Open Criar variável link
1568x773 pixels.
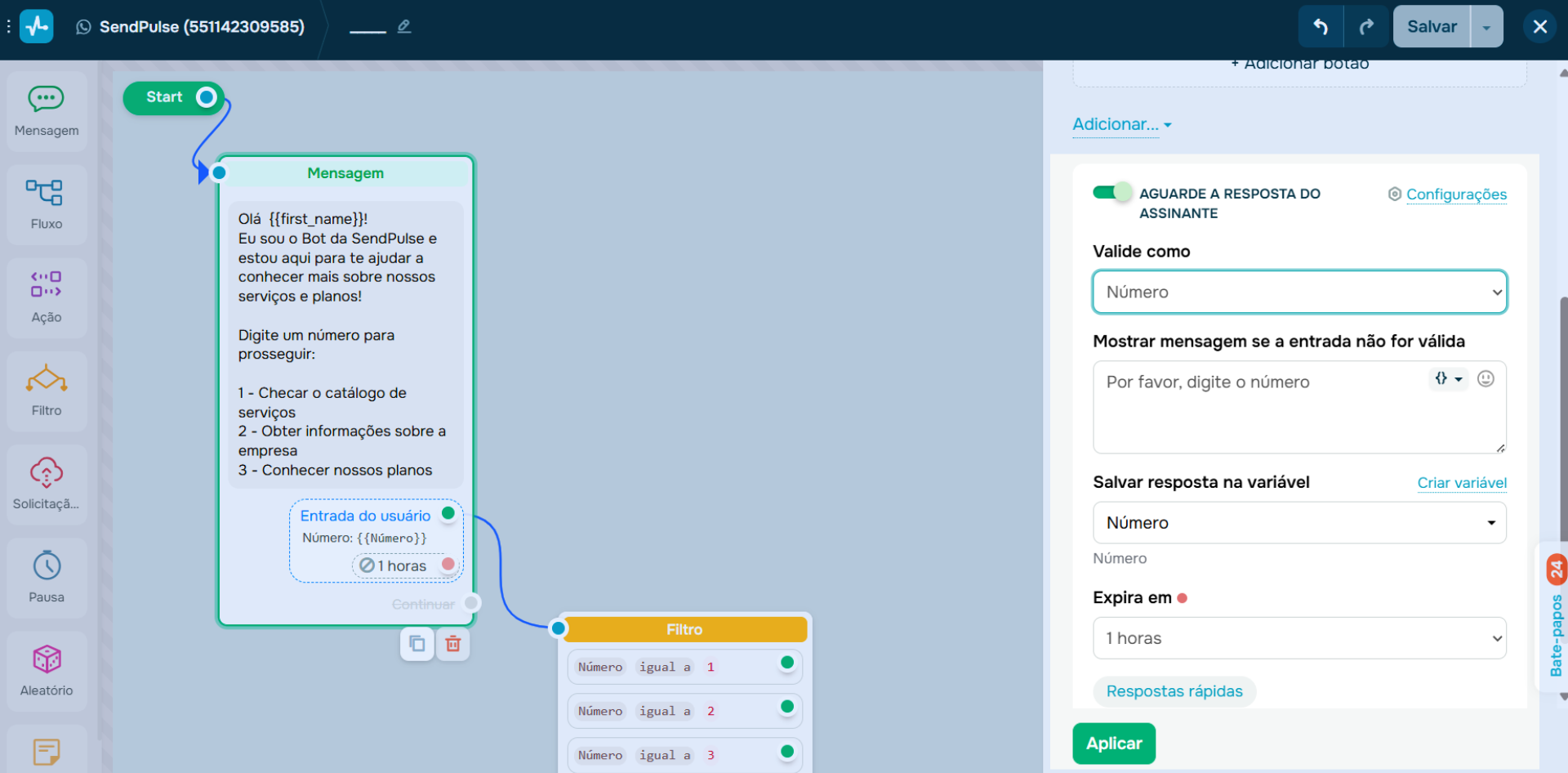(x=1462, y=483)
